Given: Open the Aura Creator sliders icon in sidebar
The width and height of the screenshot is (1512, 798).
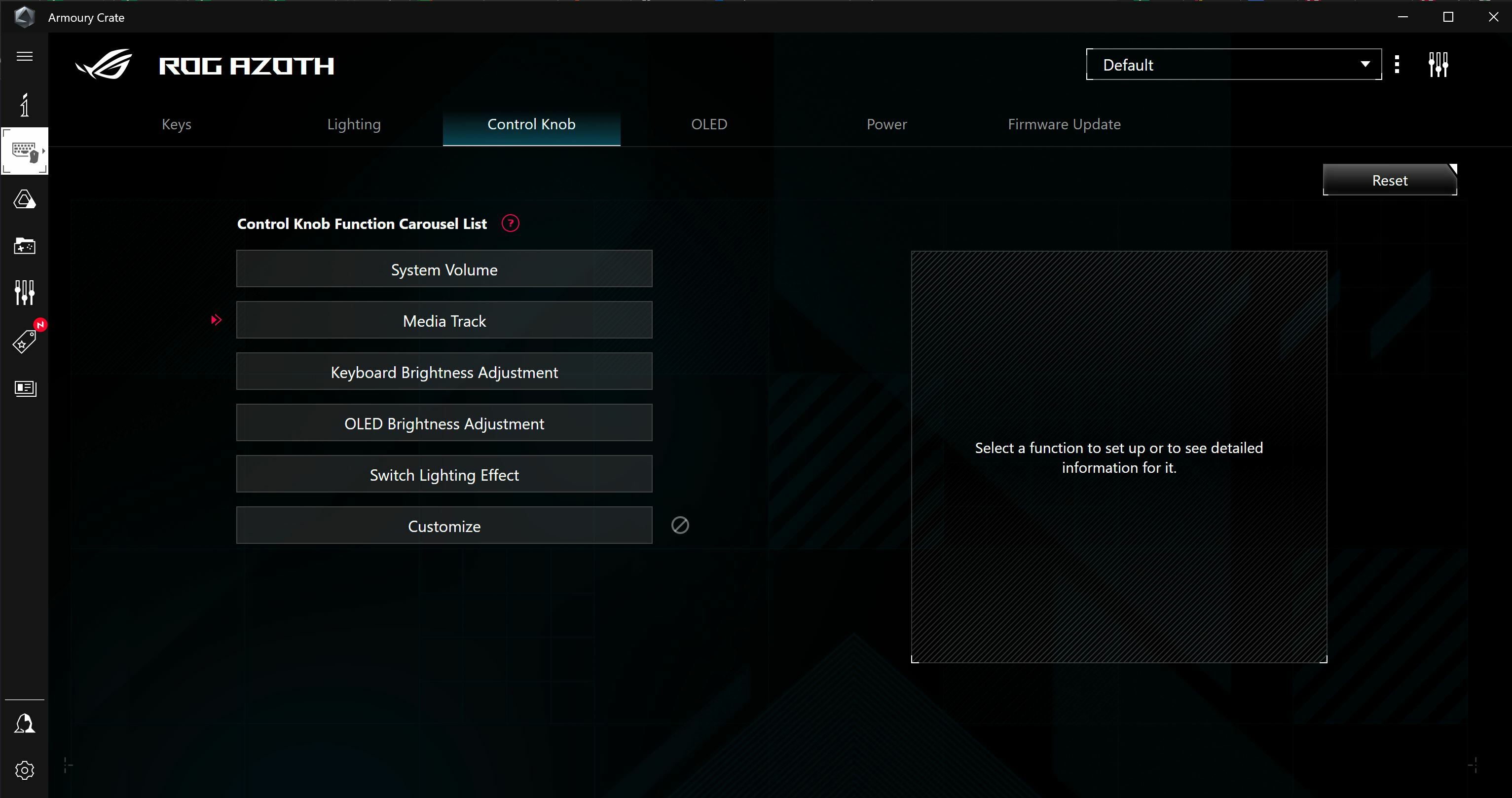Looking at the screenshot, I should 25,293.
